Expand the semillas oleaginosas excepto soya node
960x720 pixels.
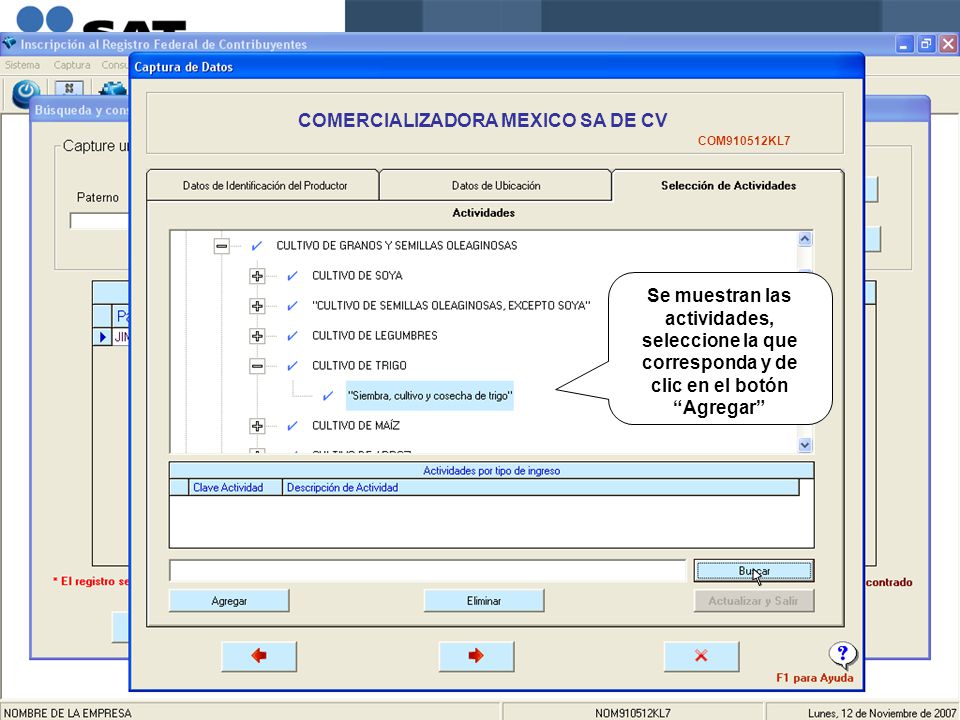click(257, 306)
